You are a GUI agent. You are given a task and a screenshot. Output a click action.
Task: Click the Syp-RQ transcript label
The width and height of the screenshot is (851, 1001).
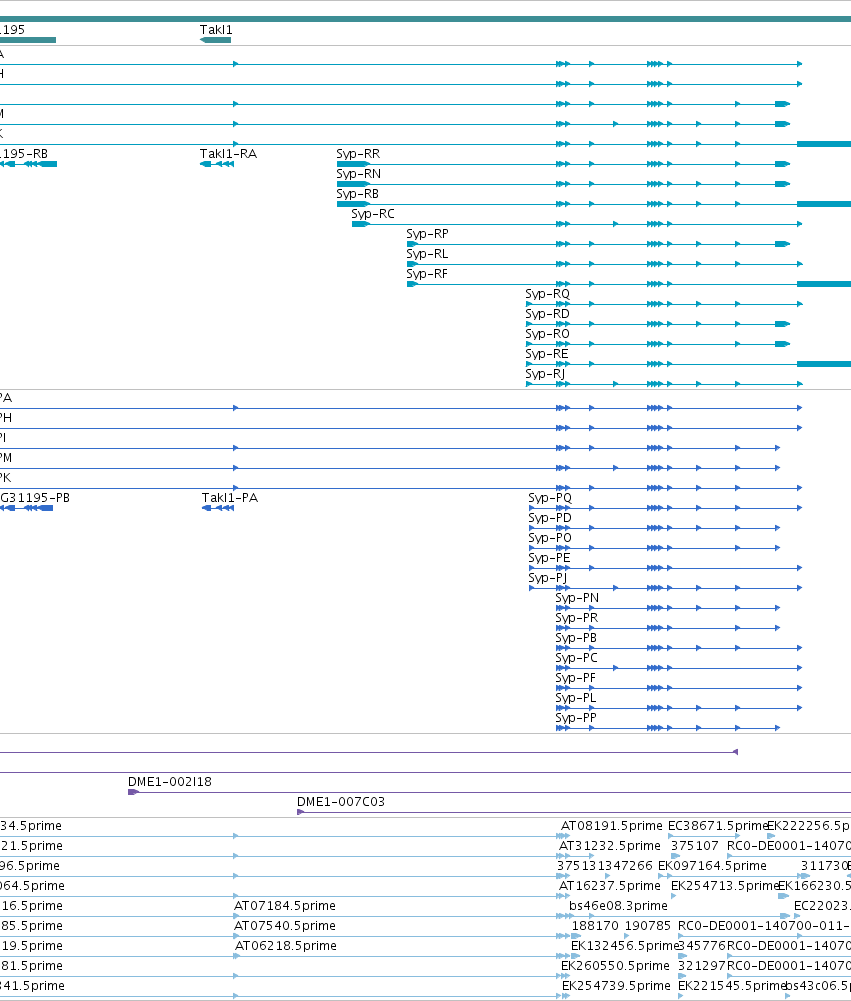click(x=548, y=294)
